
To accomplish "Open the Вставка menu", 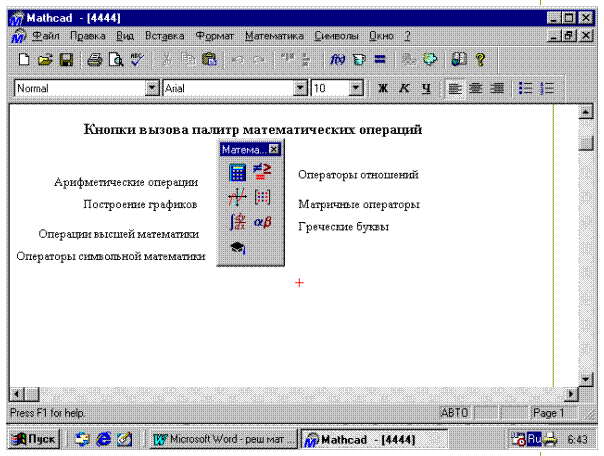I will tap(164, 36).
